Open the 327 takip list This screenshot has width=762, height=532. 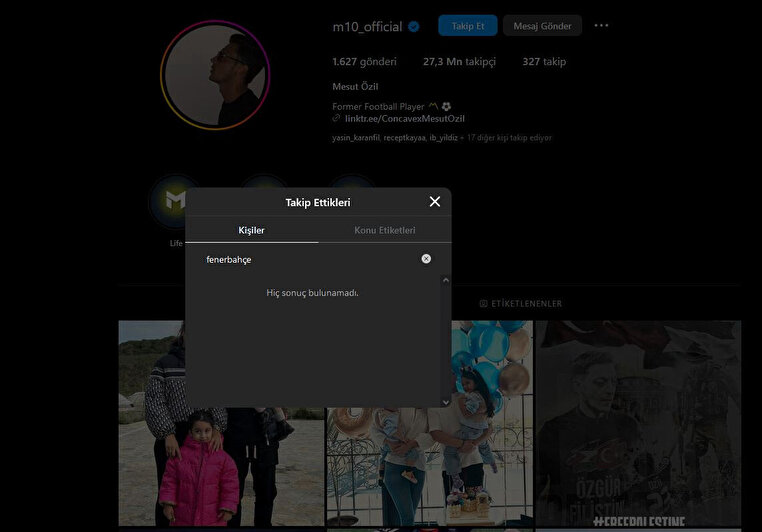544,62
